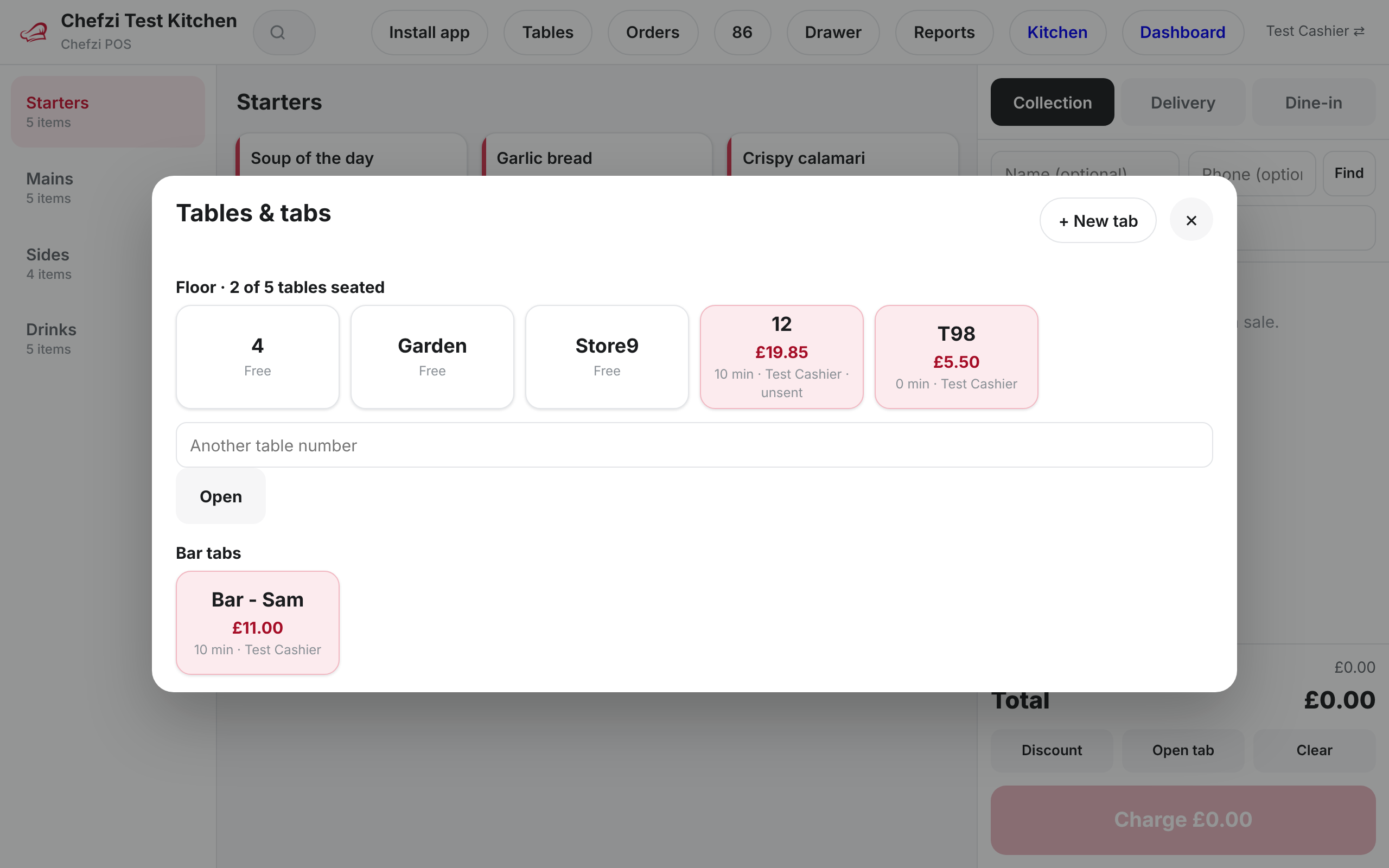Image resolution: width=1389 pixels, height=868 pixels.
Task: Focus the Another table number field
Action: [694, 445]
